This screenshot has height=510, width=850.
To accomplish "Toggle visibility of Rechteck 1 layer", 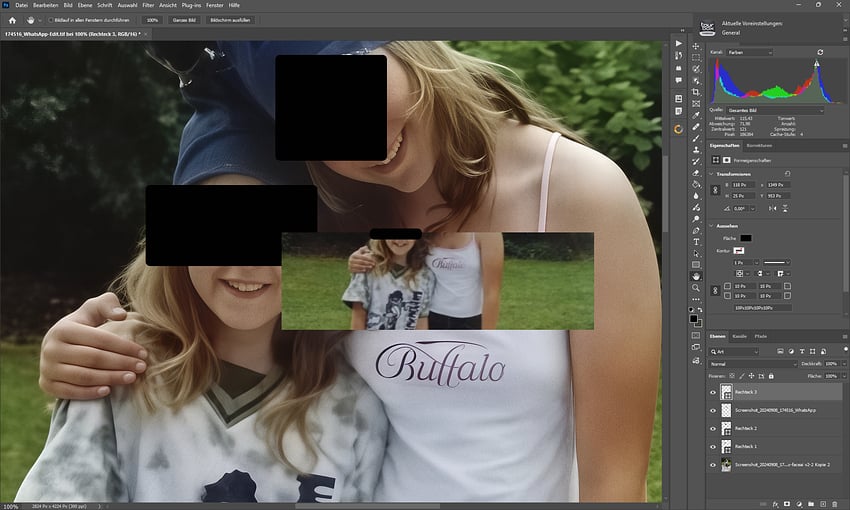I will pyautogui.click(x=713, y=446).
